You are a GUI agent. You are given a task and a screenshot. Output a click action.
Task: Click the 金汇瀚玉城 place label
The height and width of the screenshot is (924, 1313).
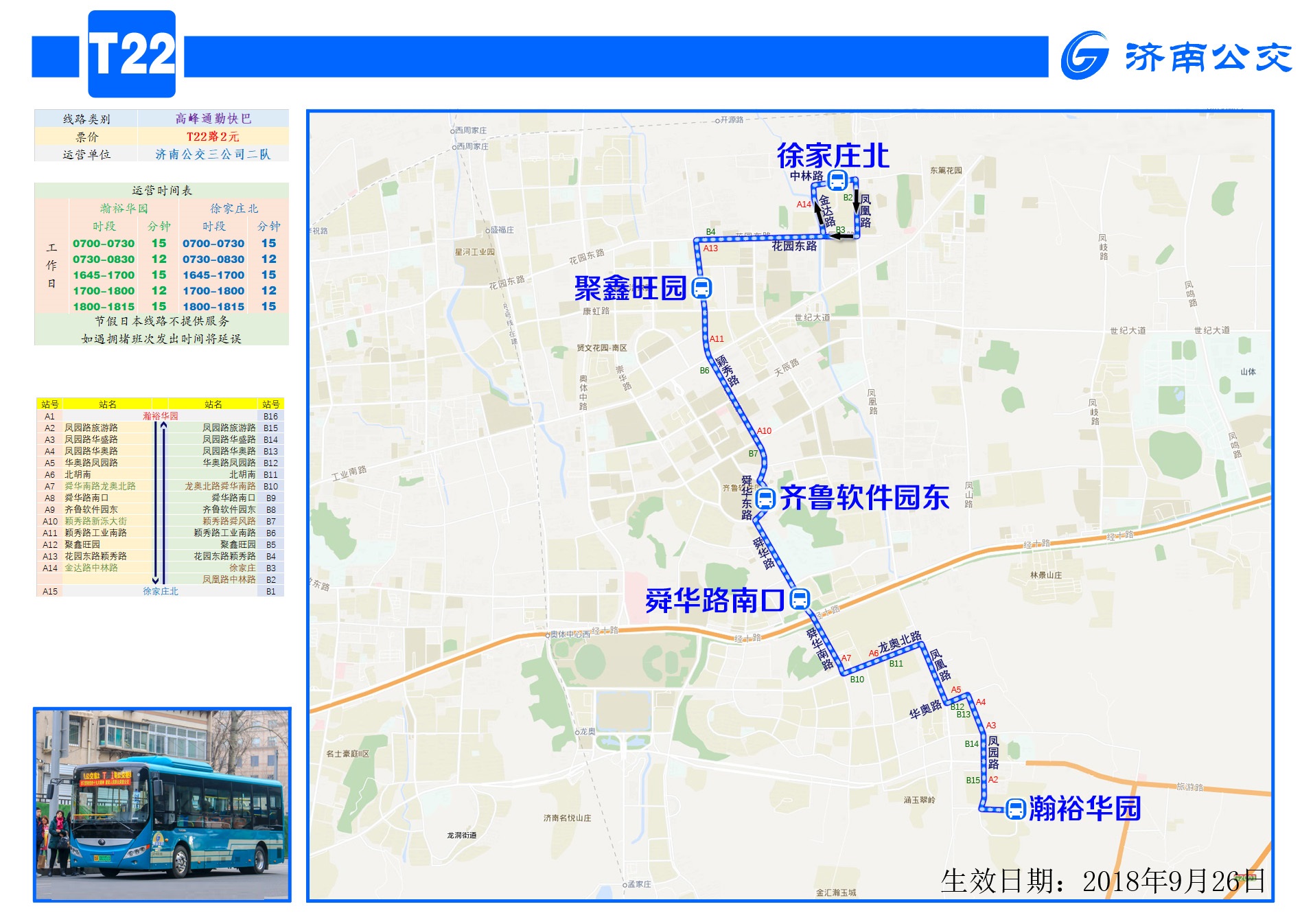[836, 892]
